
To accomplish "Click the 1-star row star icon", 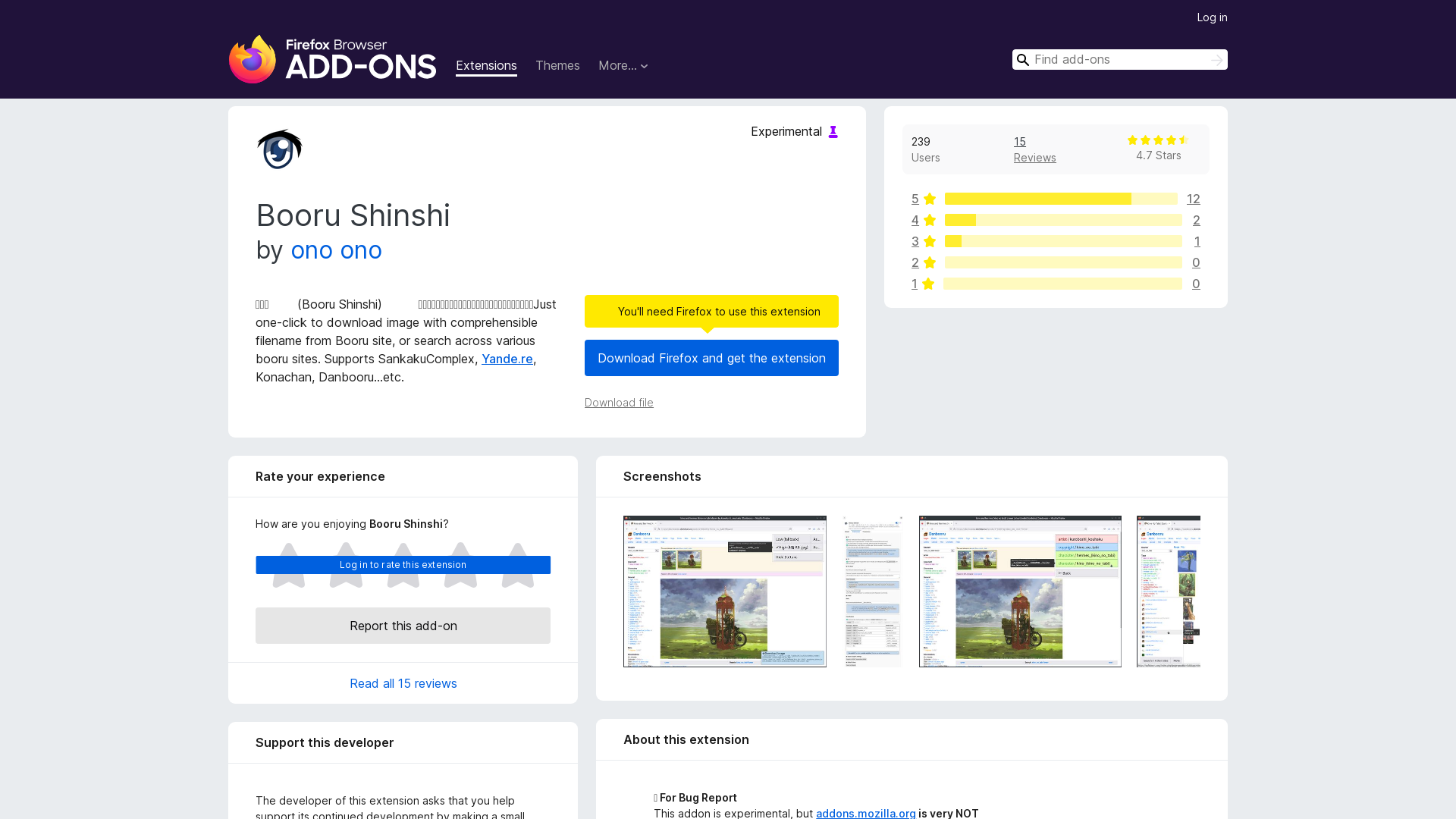I will click(928, 284).
